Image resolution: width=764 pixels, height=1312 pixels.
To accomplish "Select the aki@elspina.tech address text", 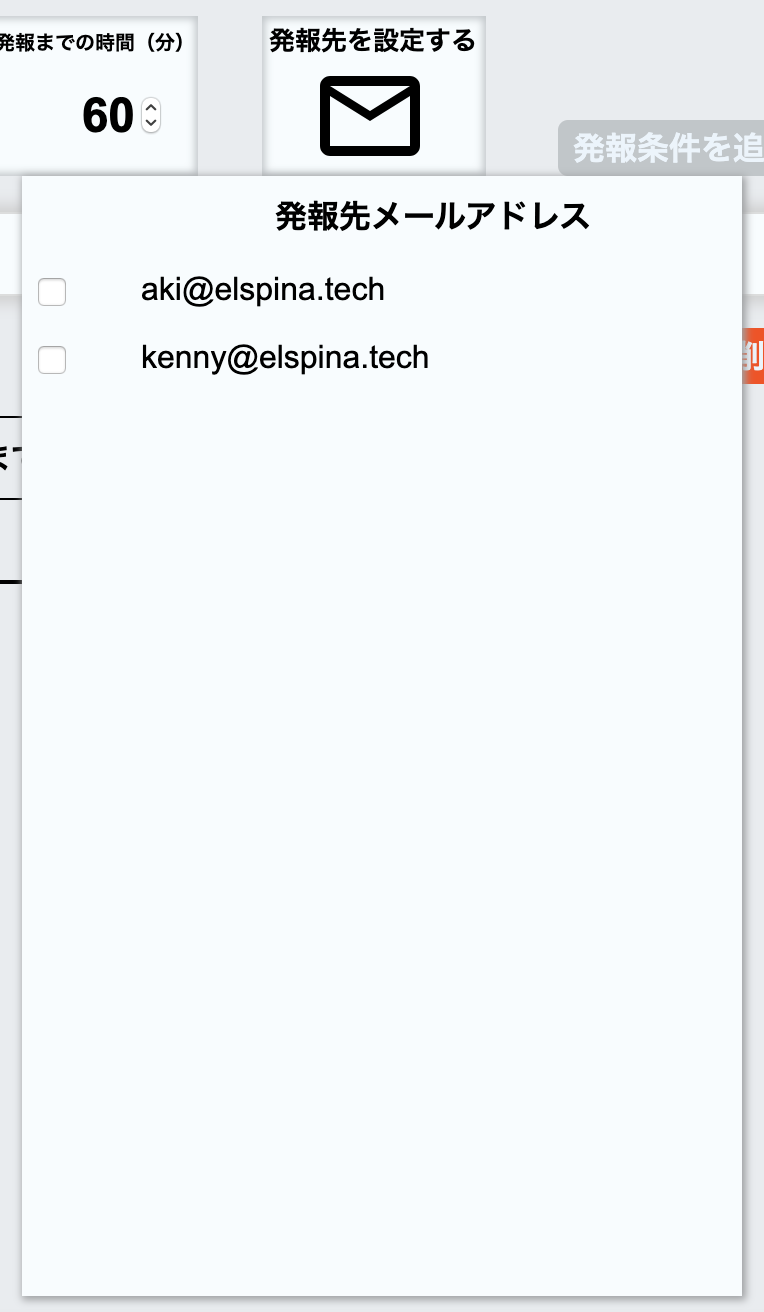I will pyautogui.click(x=263, y=290).
